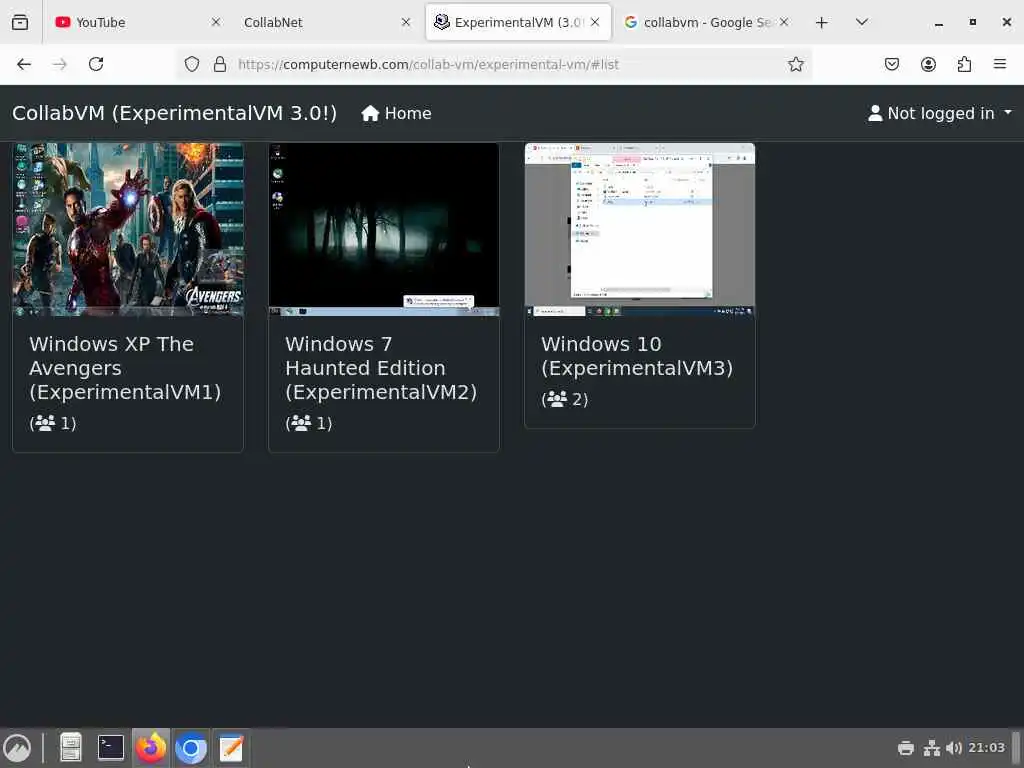Open the Firefox hamburger menu

tap(1000, 64)
